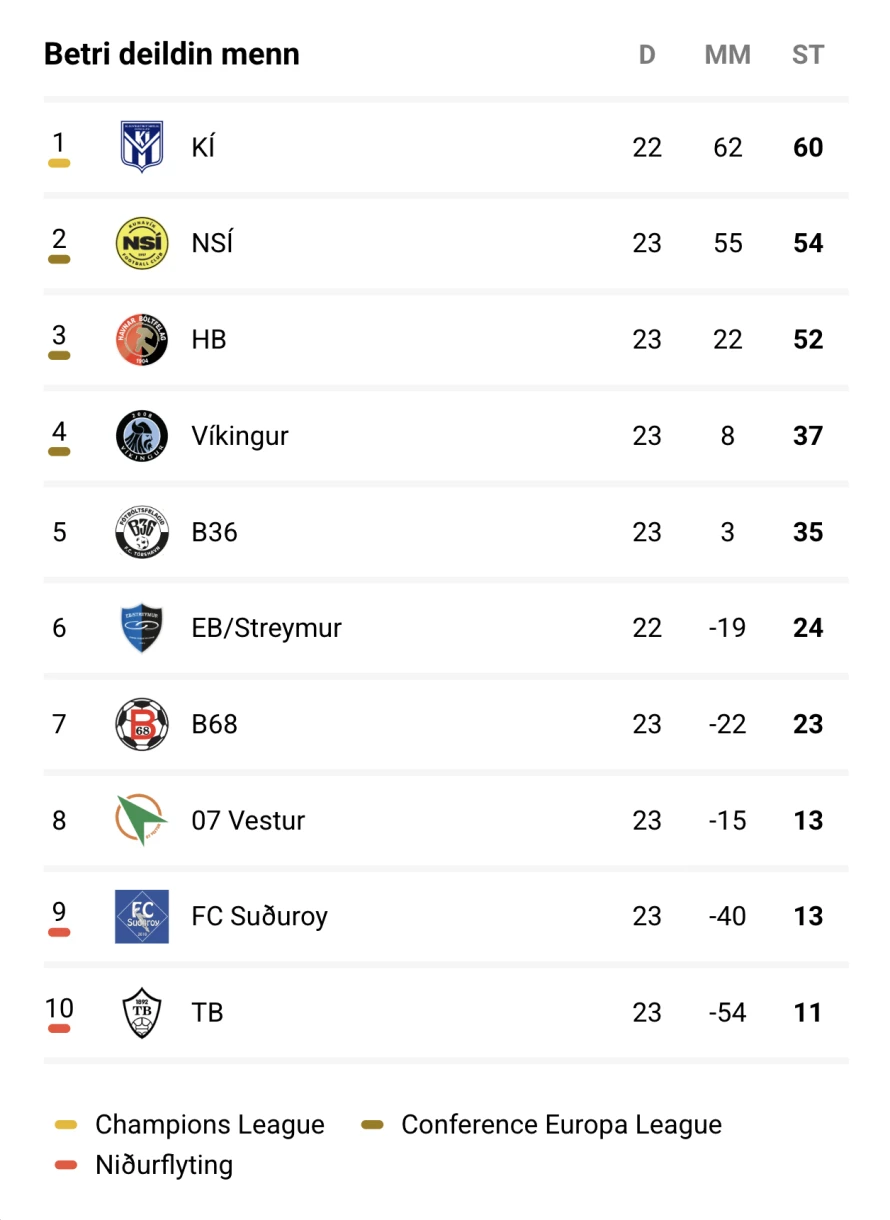
Task: Select the FC Suðuroy team name
Action: [260, 916]
